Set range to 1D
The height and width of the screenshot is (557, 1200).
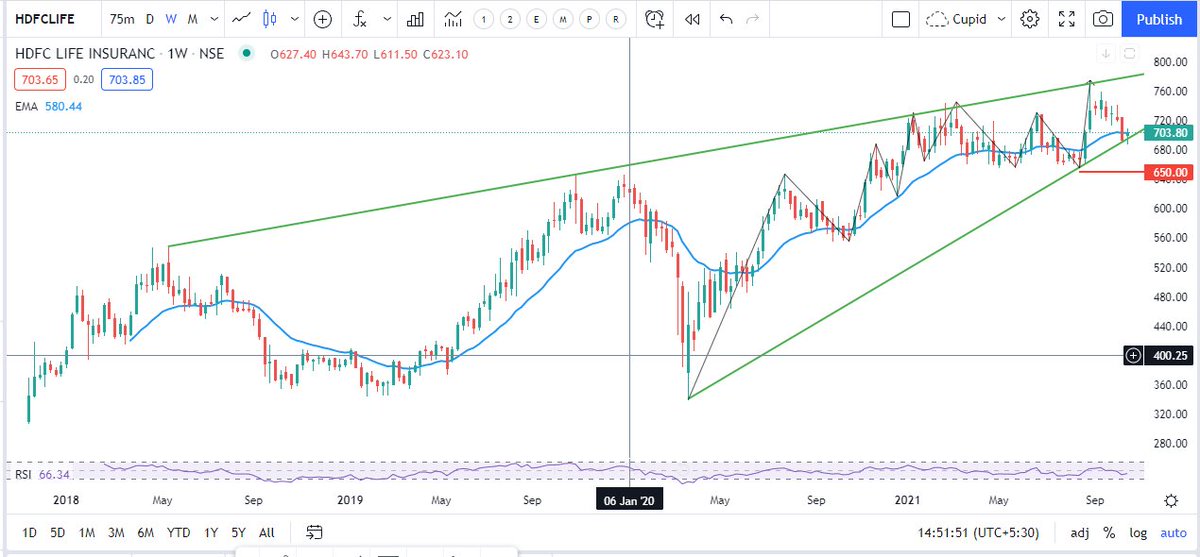30,532
